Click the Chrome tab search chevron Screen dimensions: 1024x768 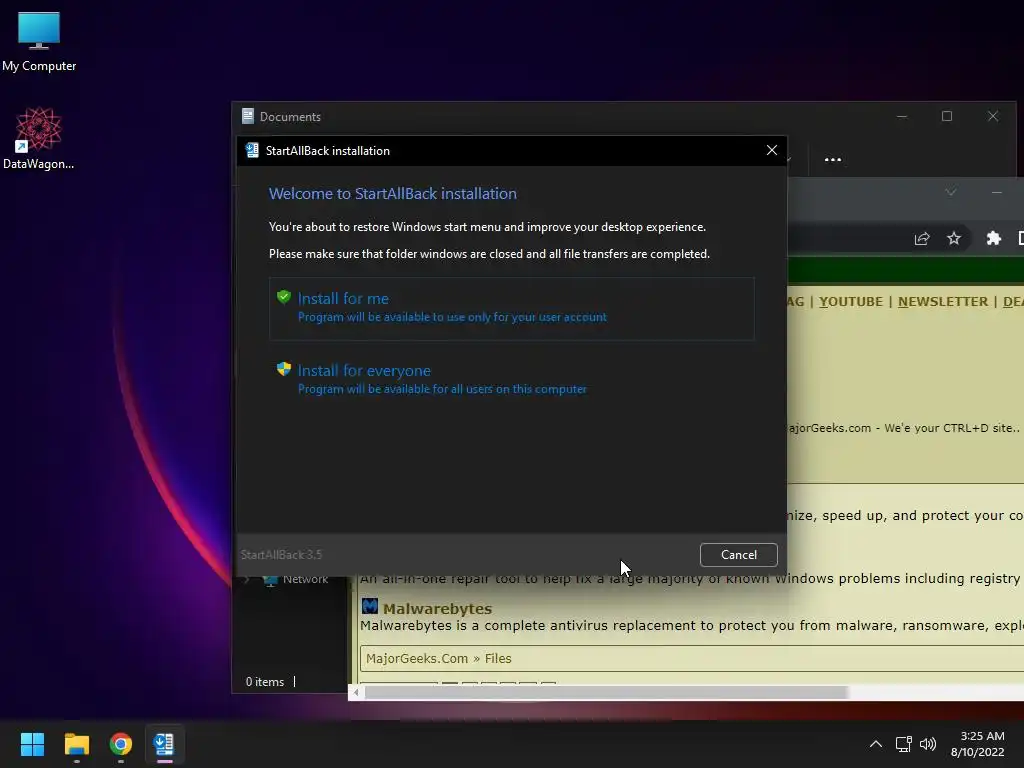point(951,192)
